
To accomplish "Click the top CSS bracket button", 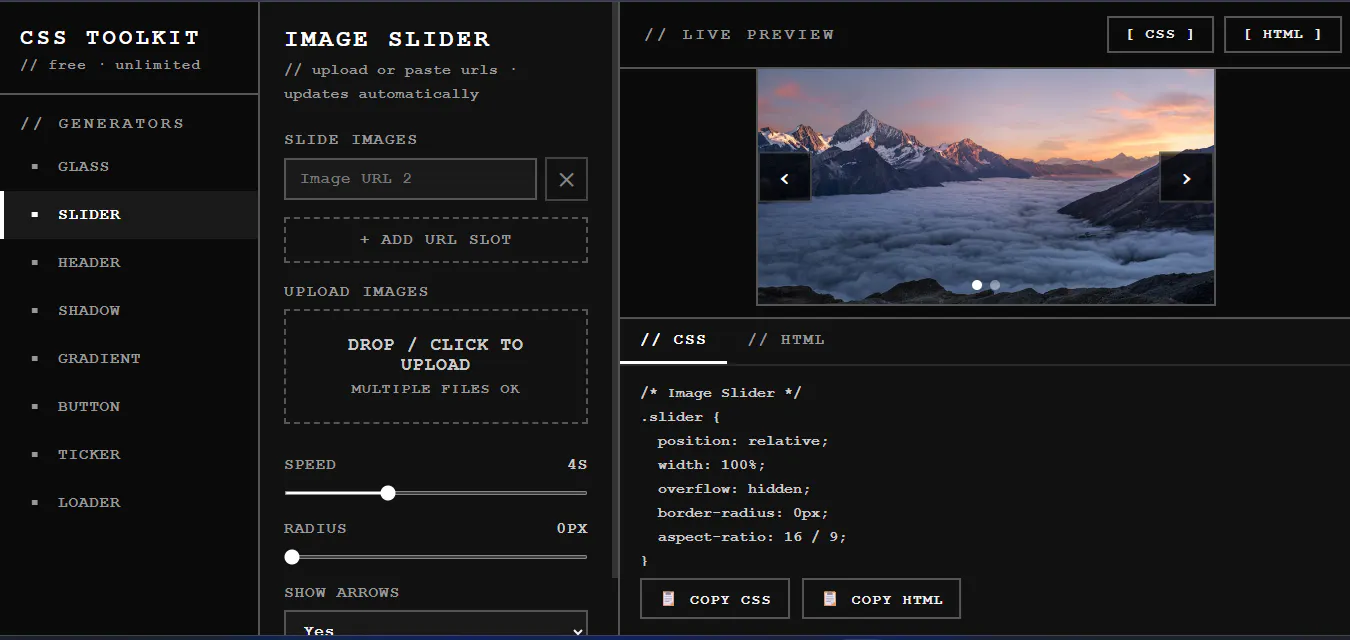I will 1160,34.
